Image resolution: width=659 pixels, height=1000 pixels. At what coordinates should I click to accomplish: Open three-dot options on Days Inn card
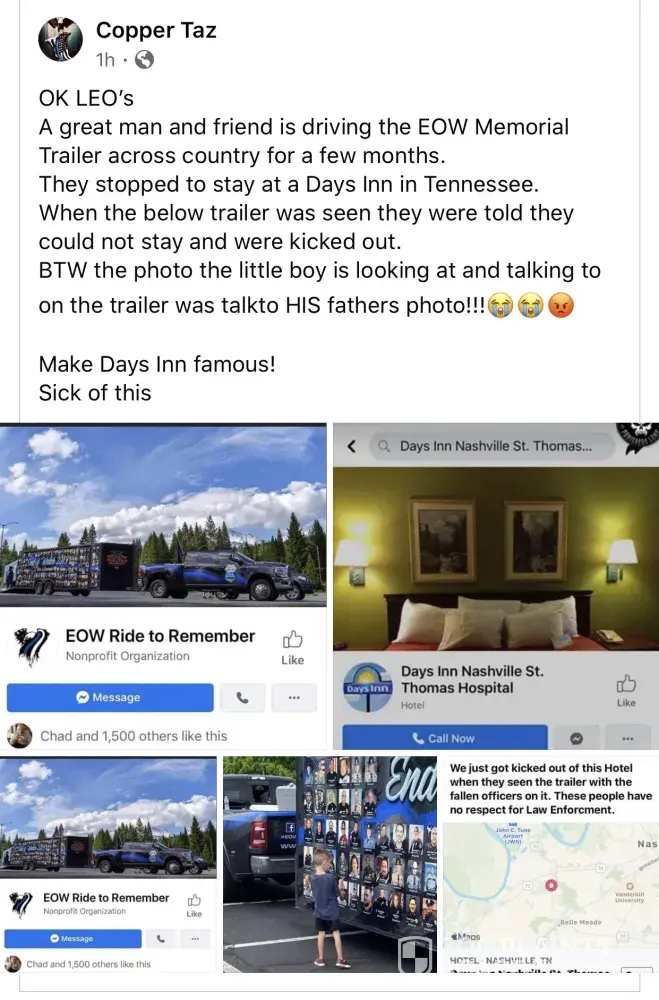[x=628, y=738]
